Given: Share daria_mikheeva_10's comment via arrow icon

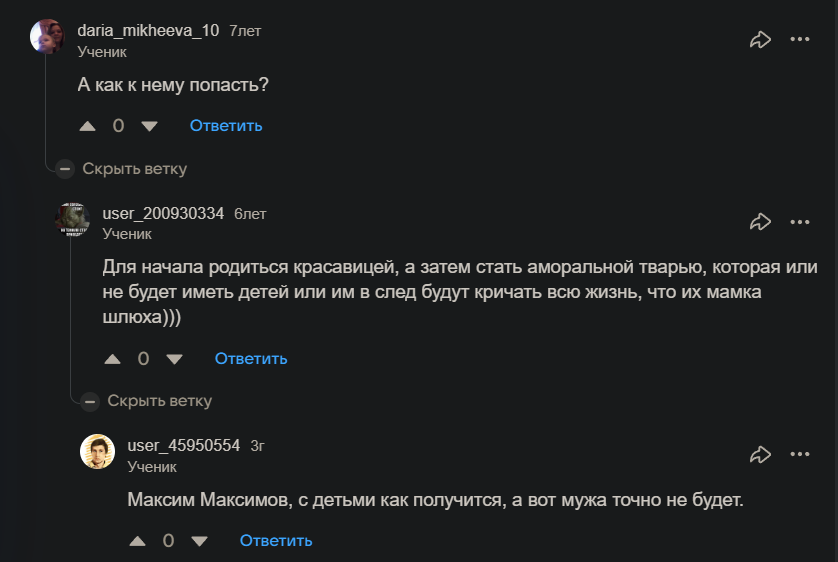Looking at the screenshot, I should click(760, 40).
